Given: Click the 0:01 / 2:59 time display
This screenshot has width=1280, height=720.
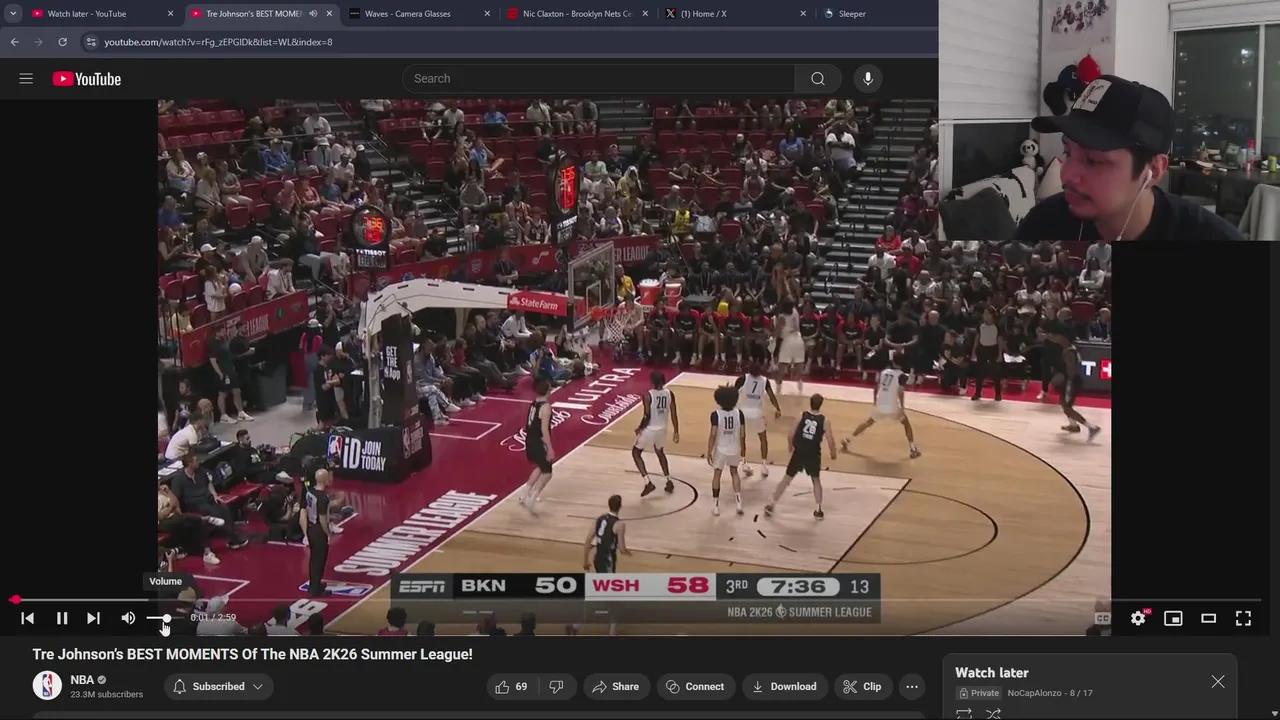Looking at the screenshot, I should click(213, 618).
